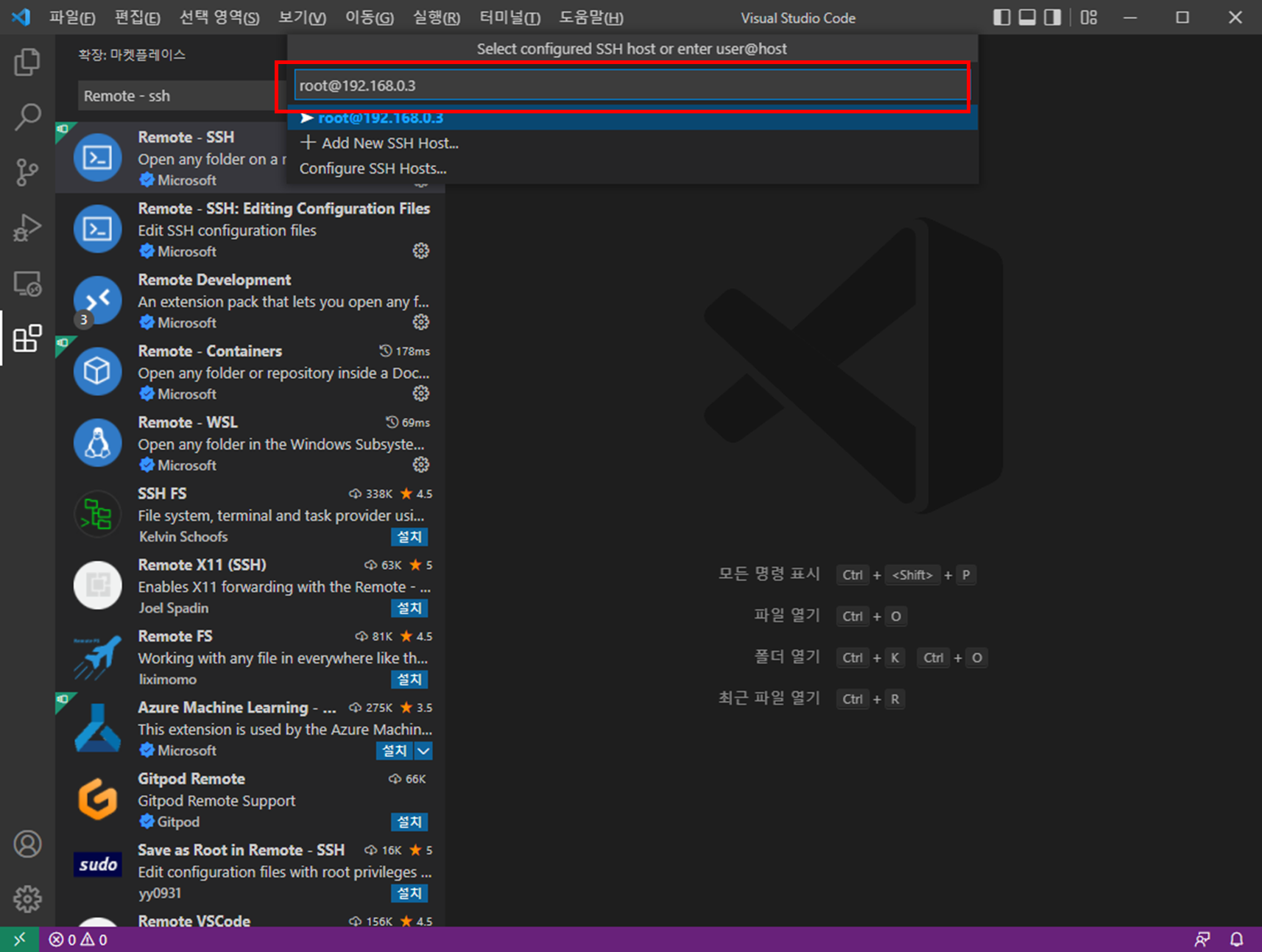Open the notifications bell
1262x952 pixels.
click(x=1237, y=939)
